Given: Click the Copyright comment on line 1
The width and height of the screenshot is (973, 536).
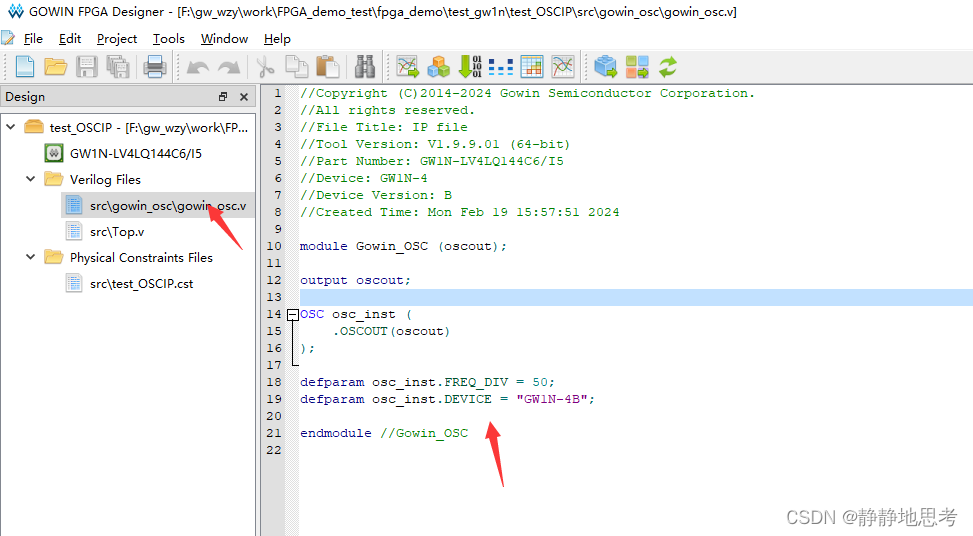Looking at the screenshot, I should [x=527, y=93].
